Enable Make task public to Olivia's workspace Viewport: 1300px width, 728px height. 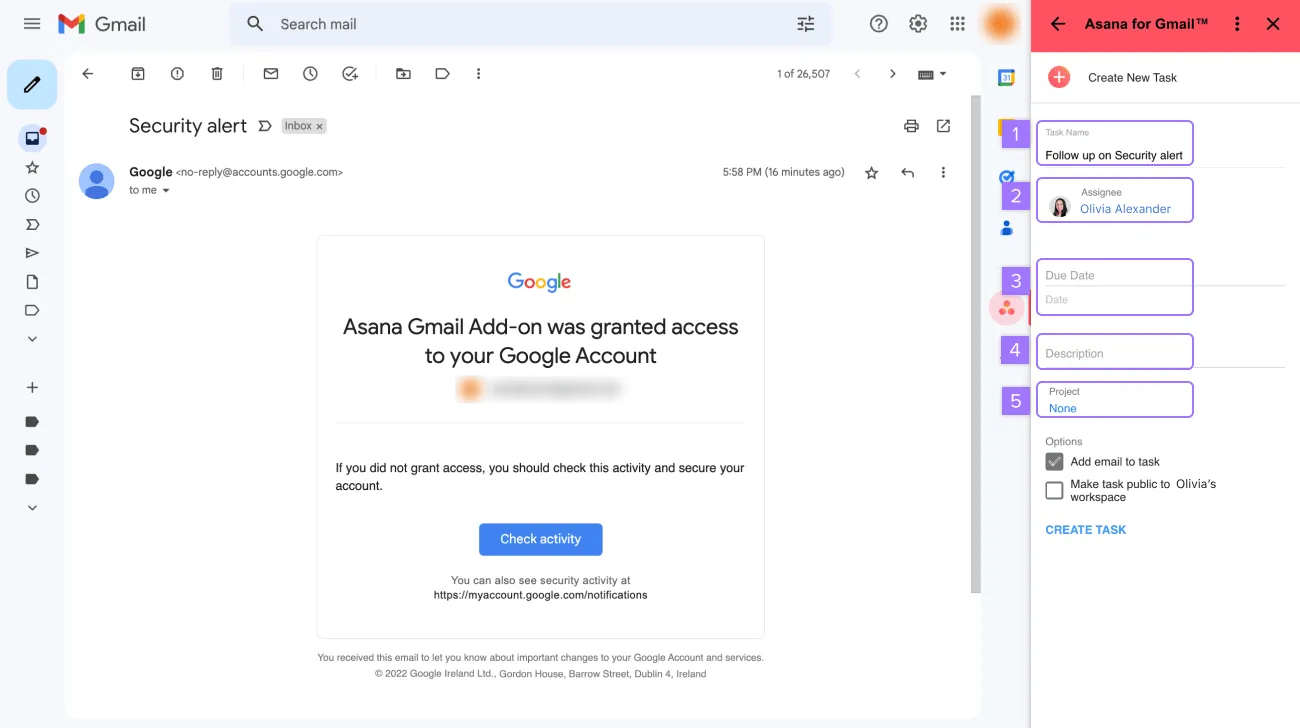pos(1054,490)
